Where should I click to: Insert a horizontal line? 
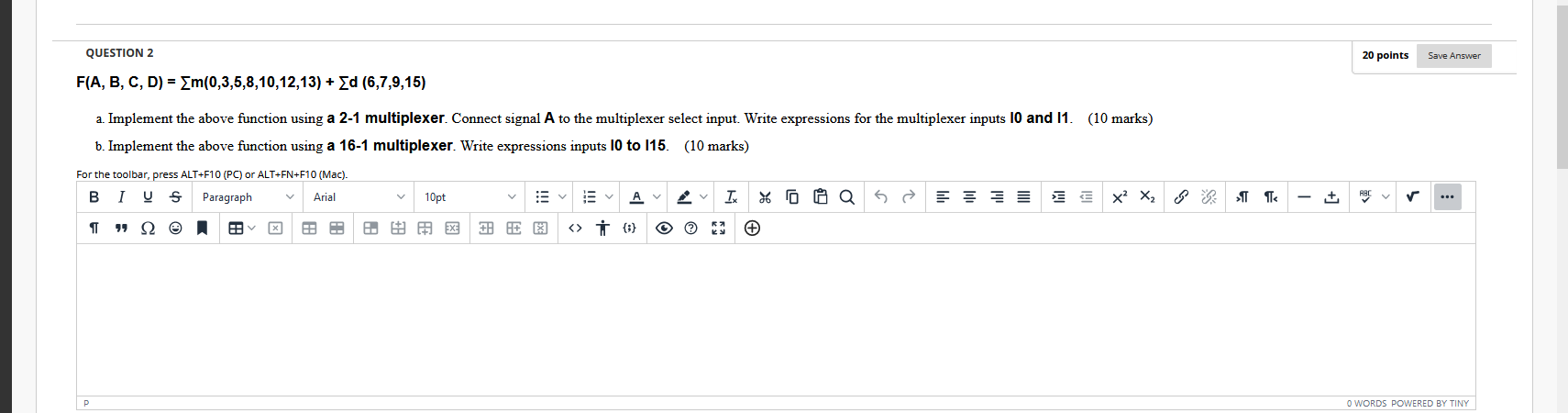tap(1304, 196)
